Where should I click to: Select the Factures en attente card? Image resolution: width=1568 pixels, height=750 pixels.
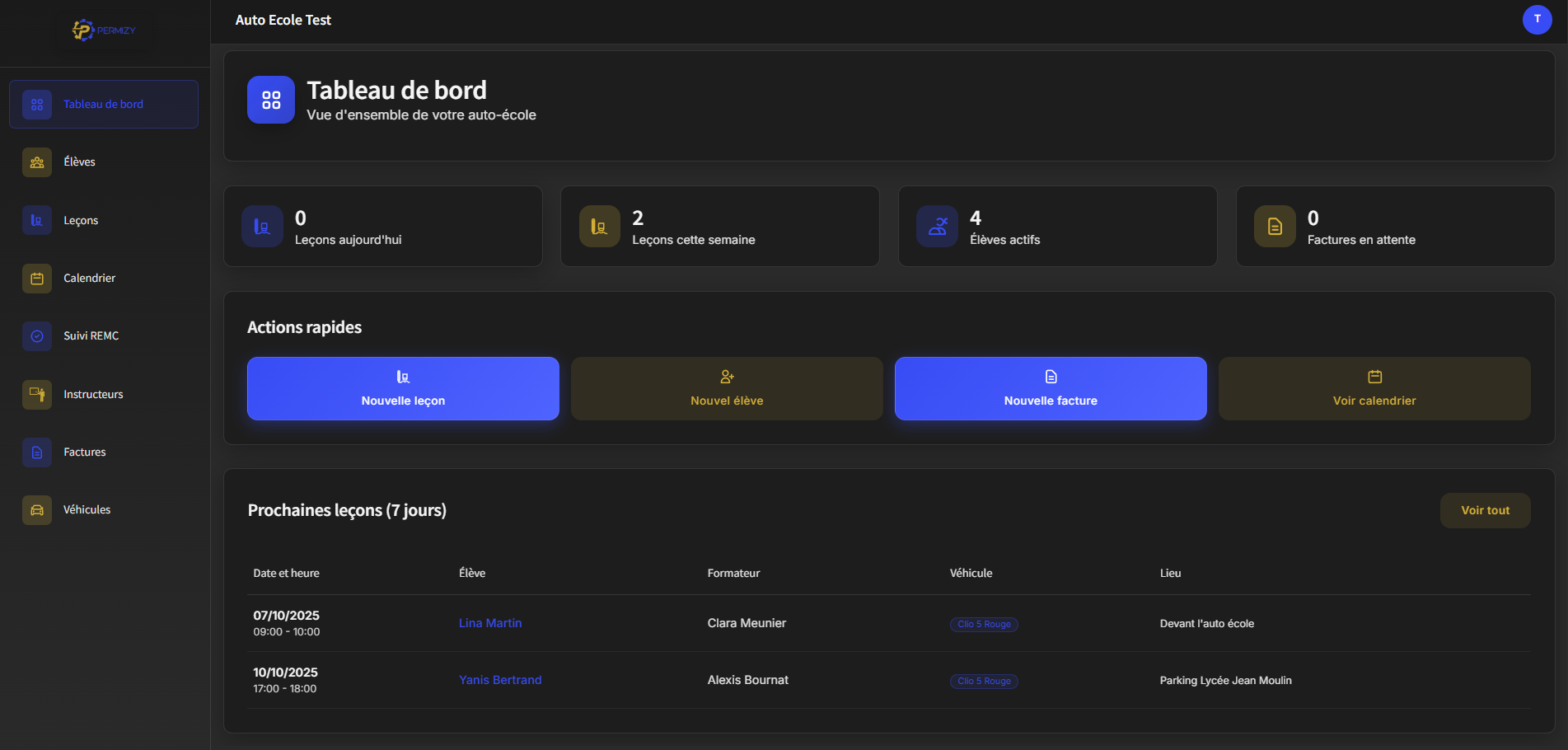coord(1394,227)
